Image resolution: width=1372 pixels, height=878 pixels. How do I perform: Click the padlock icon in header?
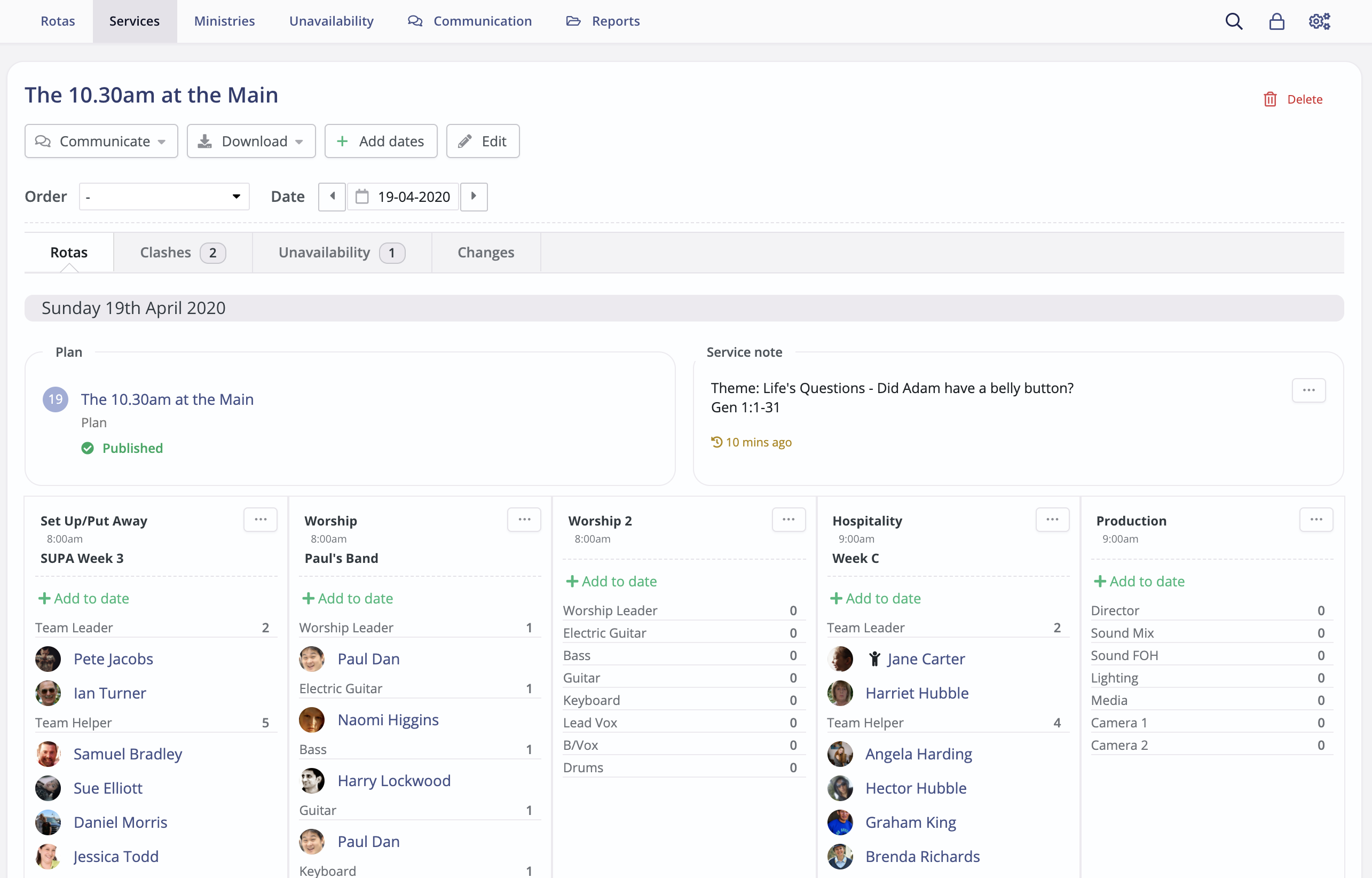click(x=1276, y=21)
